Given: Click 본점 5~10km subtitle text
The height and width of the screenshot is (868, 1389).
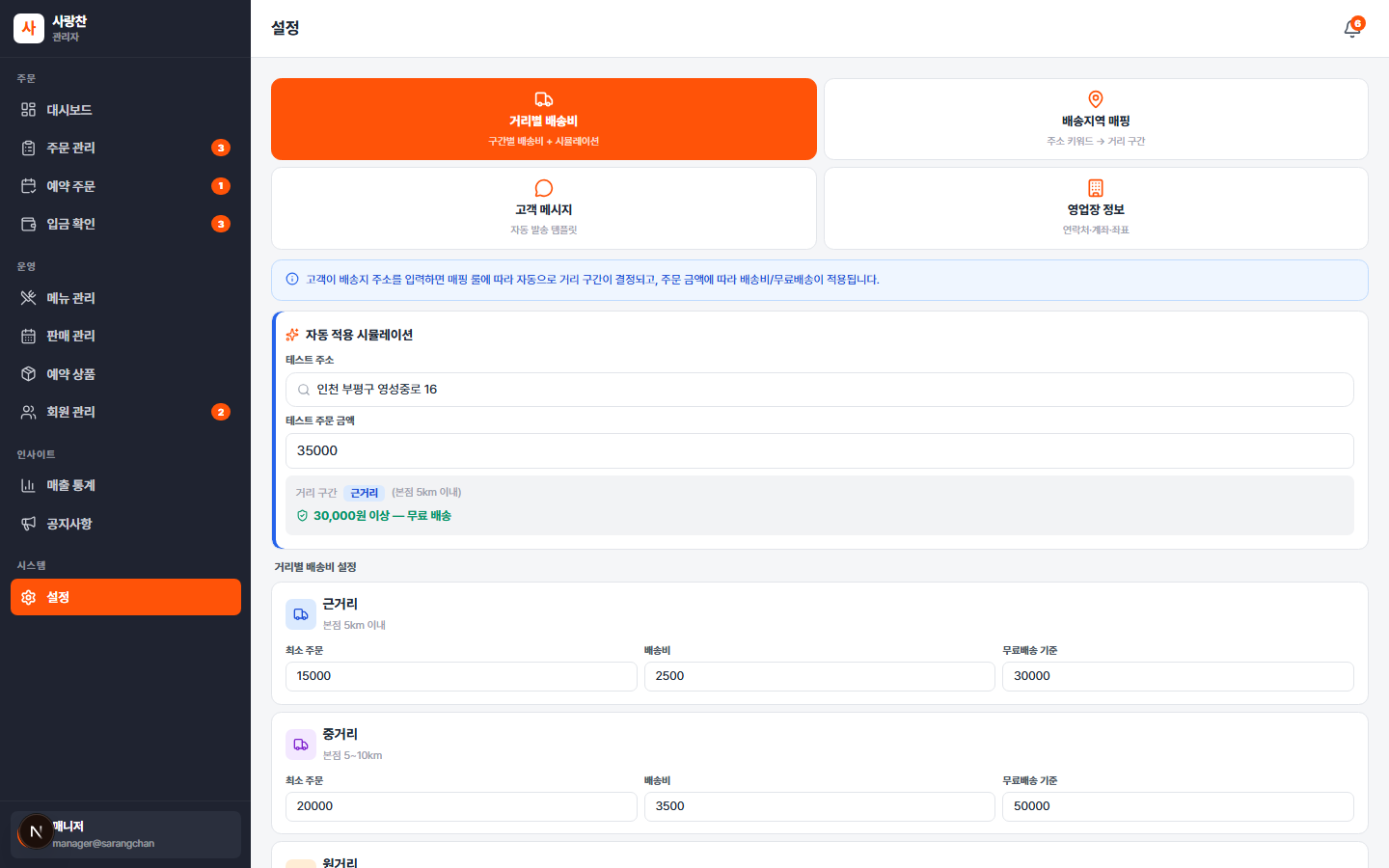Looking at the screenshot, I should point(352,755).
